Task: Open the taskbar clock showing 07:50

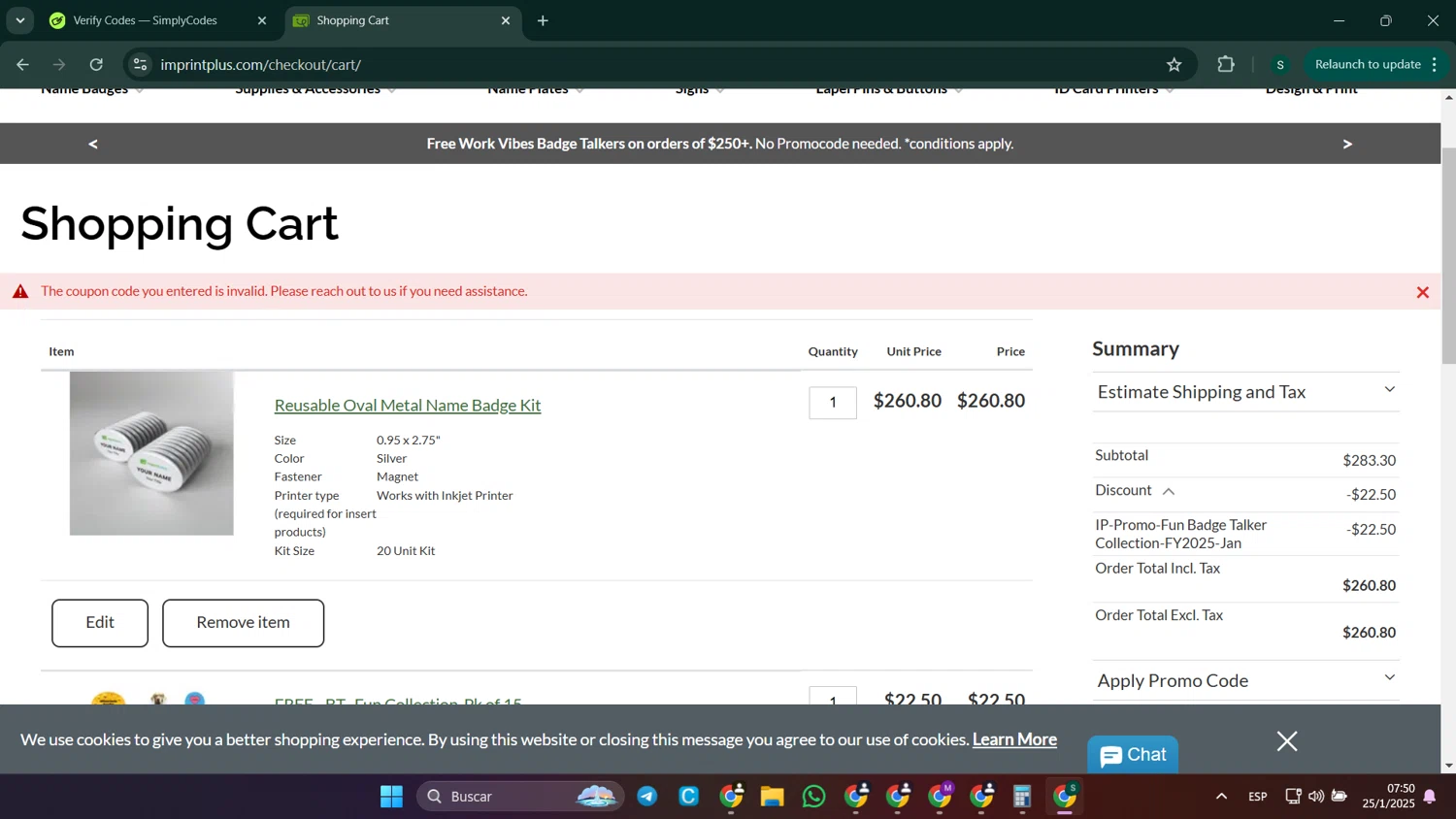Action: click(1388, 797)
